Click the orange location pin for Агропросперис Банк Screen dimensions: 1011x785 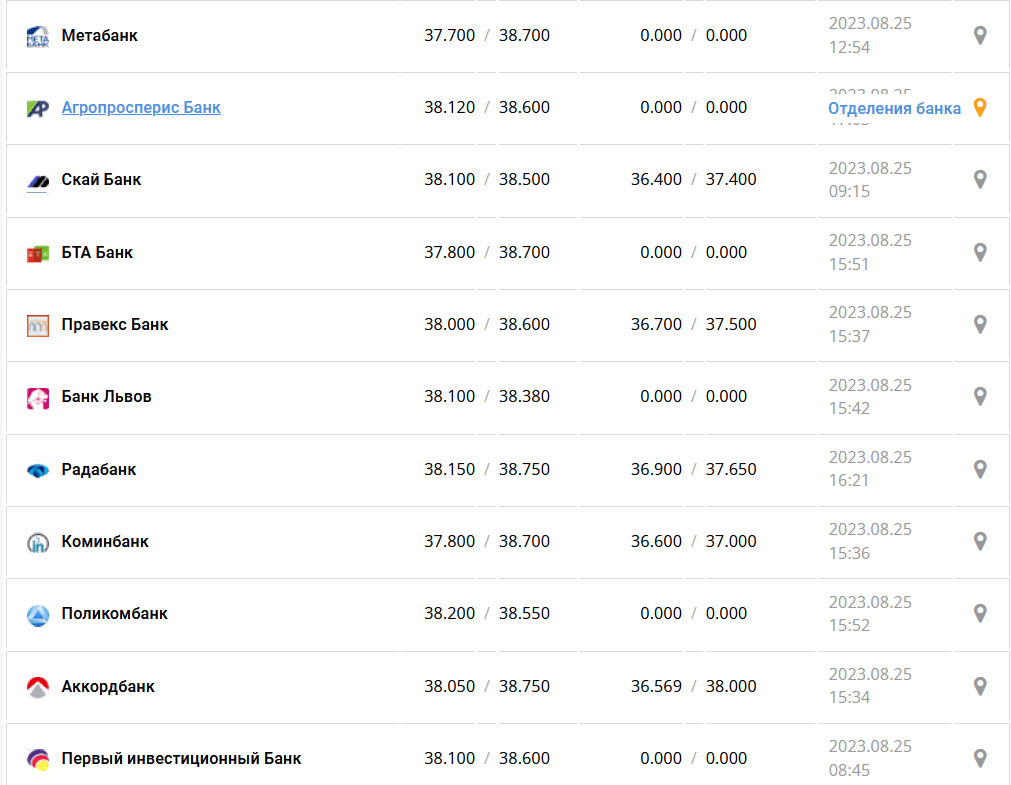coord(980,108)
